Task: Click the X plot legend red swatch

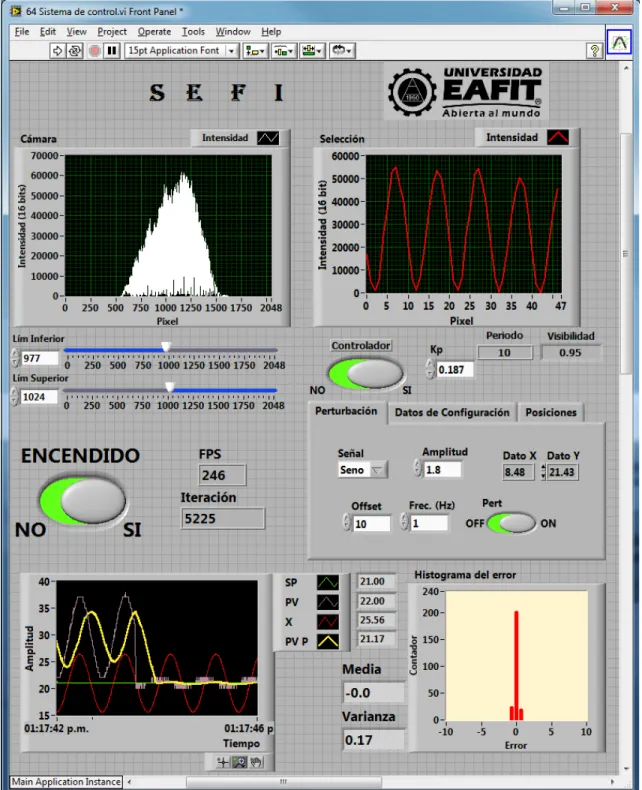Action: [328, 622]
